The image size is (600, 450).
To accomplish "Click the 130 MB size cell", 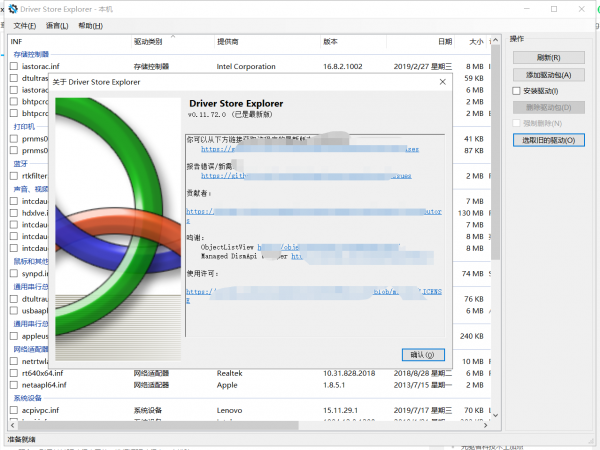I will [x=471, y=213].
